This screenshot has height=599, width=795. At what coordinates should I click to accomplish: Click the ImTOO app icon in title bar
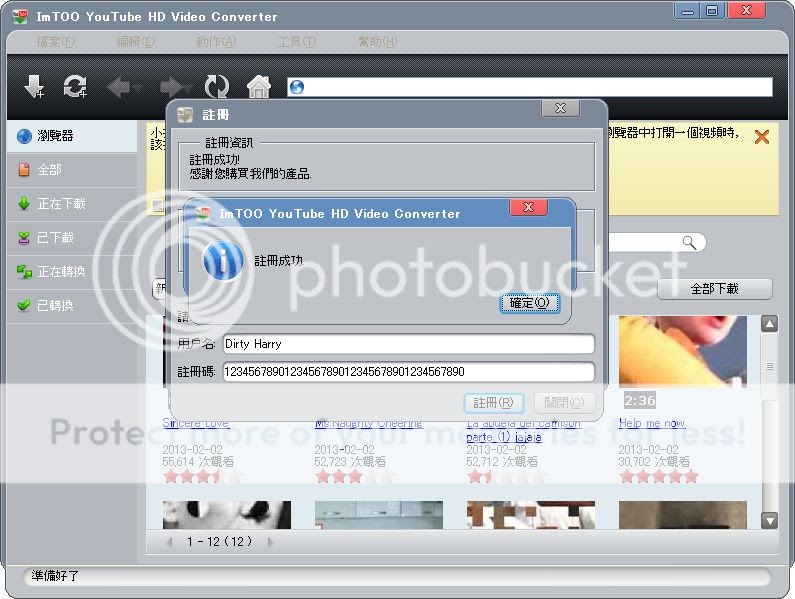[20, 16]
